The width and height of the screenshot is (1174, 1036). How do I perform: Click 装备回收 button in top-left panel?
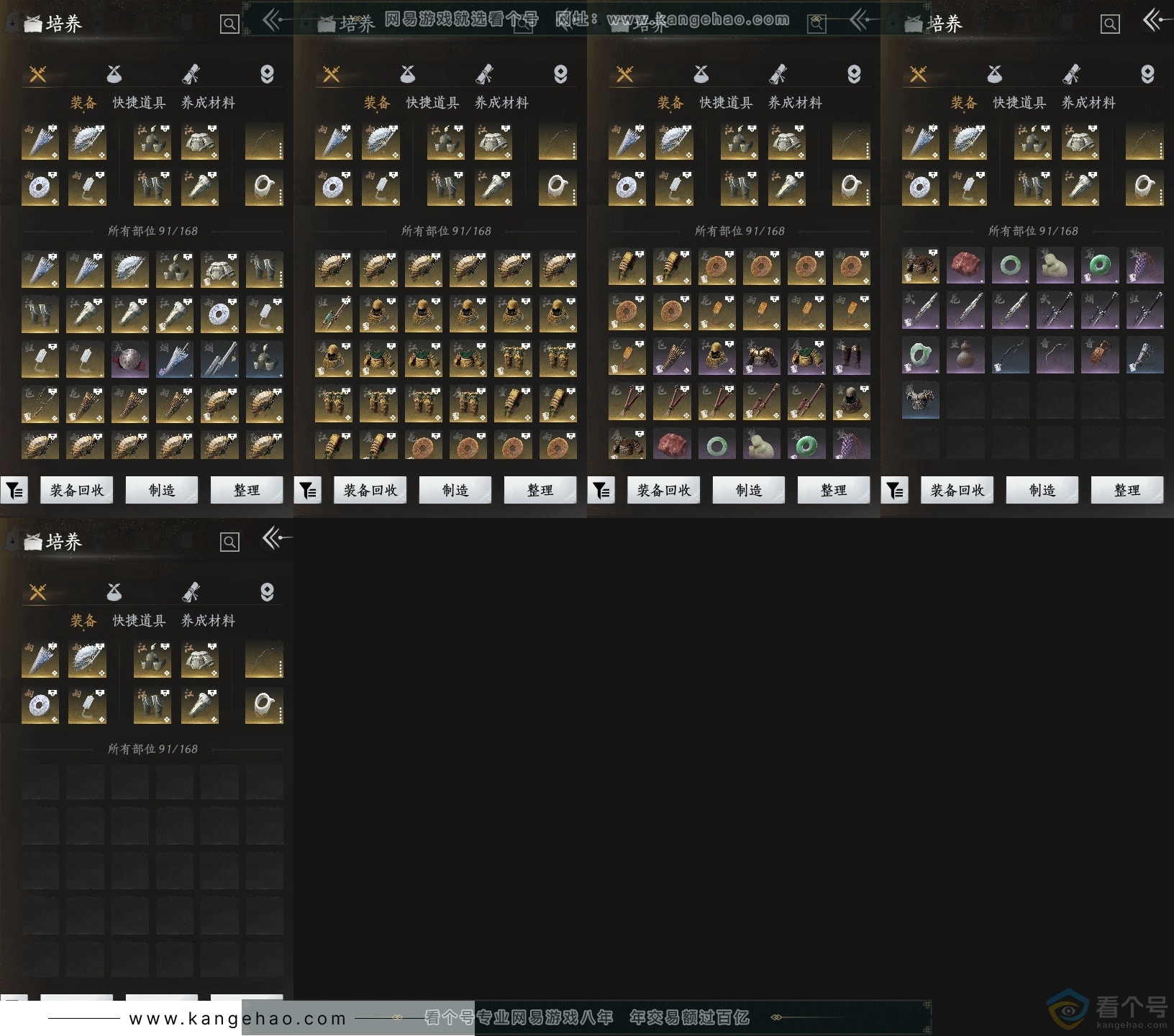click(x=77, y=490)
